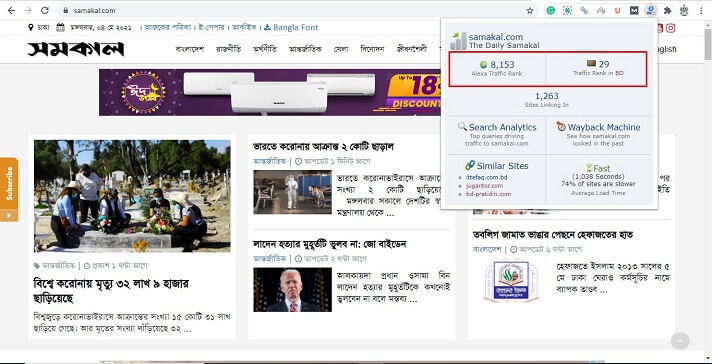Open Chrome's three-dot menu
This screenshot has height=364, width=712.
(x=702, y=10)
